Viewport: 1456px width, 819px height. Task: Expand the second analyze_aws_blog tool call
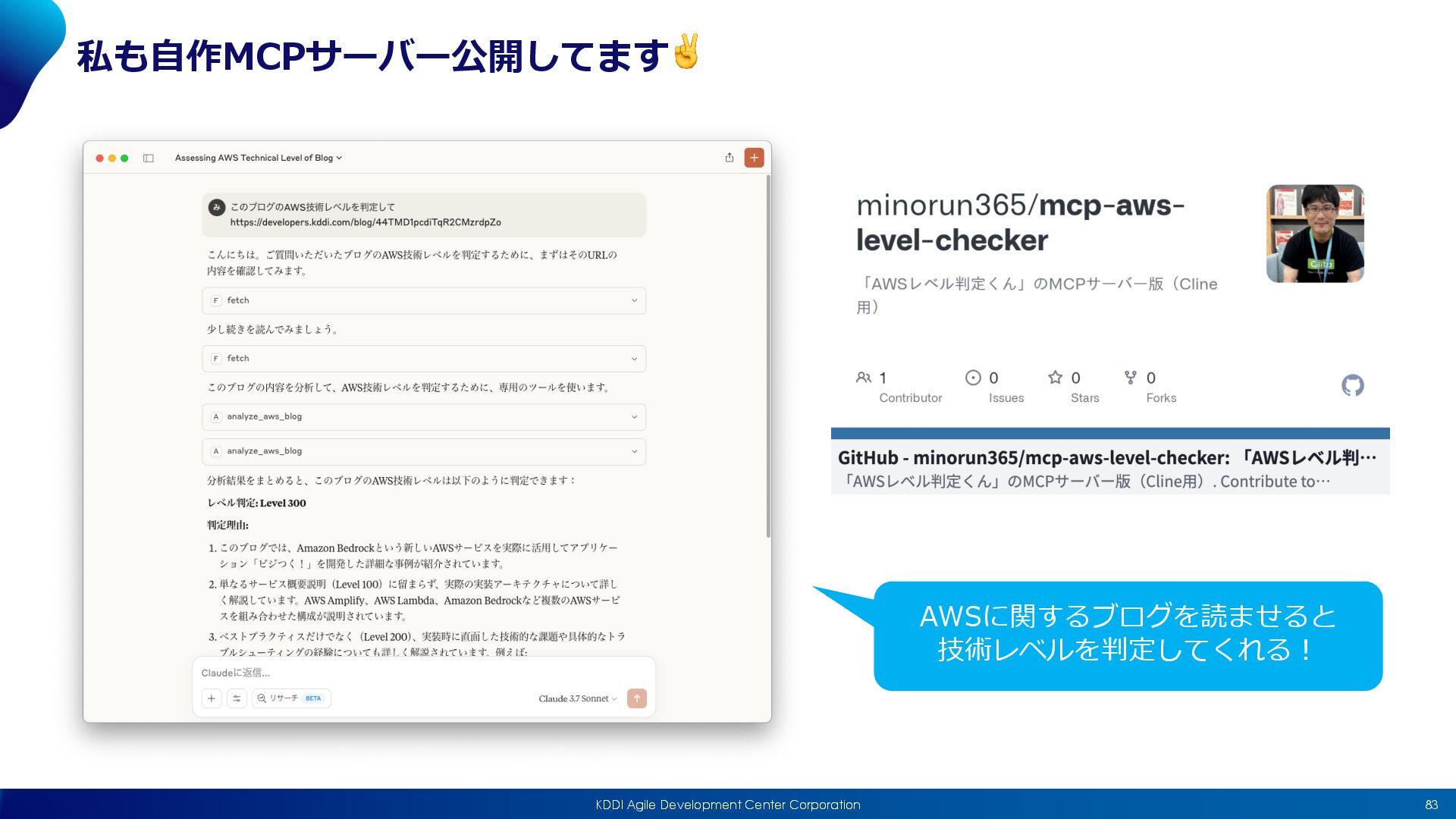[424, 451]
